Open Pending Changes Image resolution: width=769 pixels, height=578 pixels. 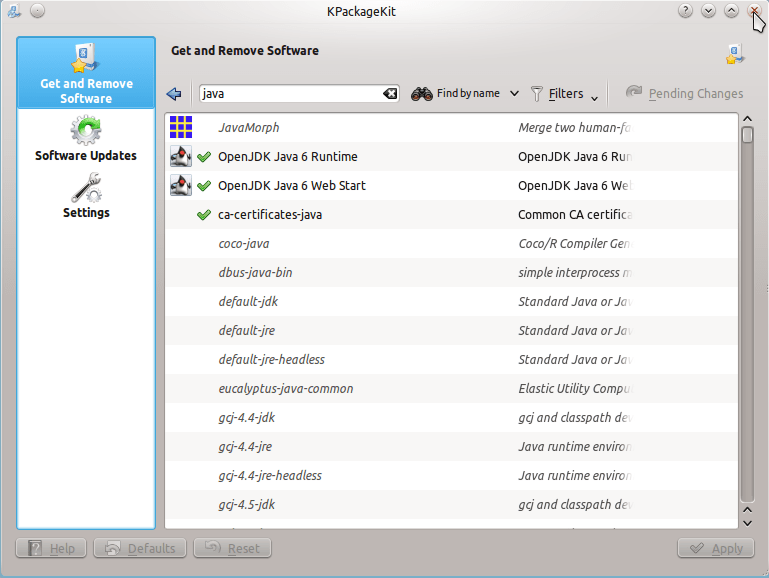click(x=684, y=94)
